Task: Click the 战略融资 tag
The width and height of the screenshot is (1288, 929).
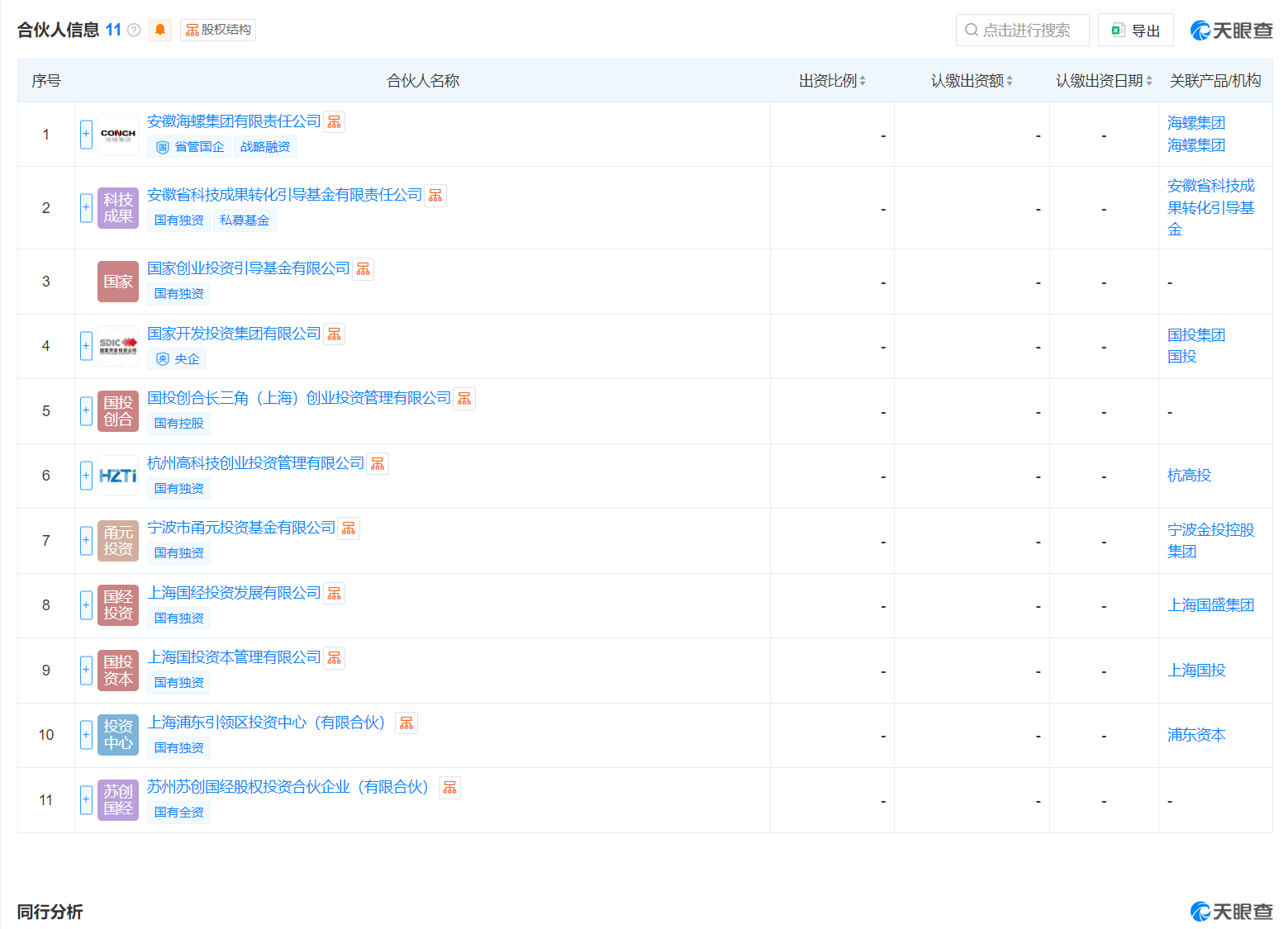Action: coord(265,147)
